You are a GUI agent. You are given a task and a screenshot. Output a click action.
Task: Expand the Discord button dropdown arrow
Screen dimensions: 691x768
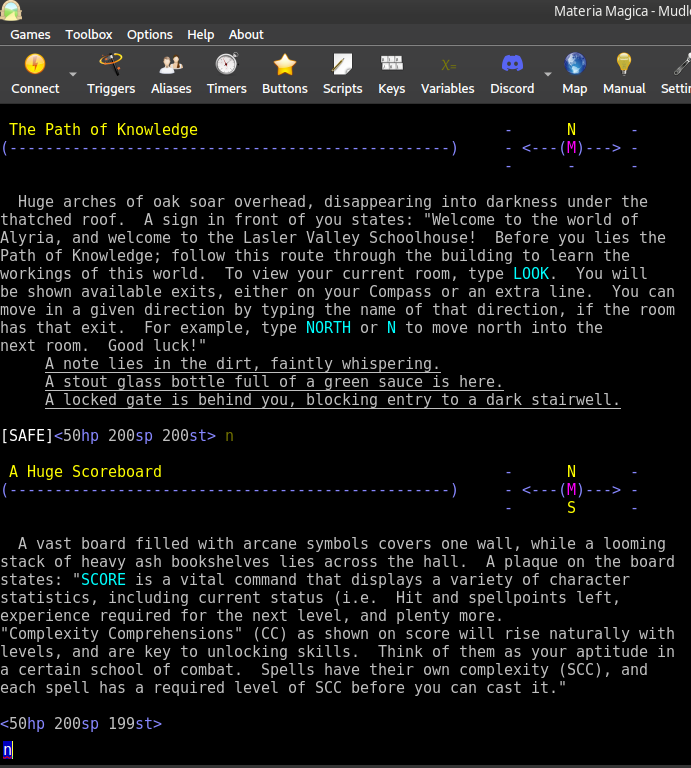coord(547,75)
